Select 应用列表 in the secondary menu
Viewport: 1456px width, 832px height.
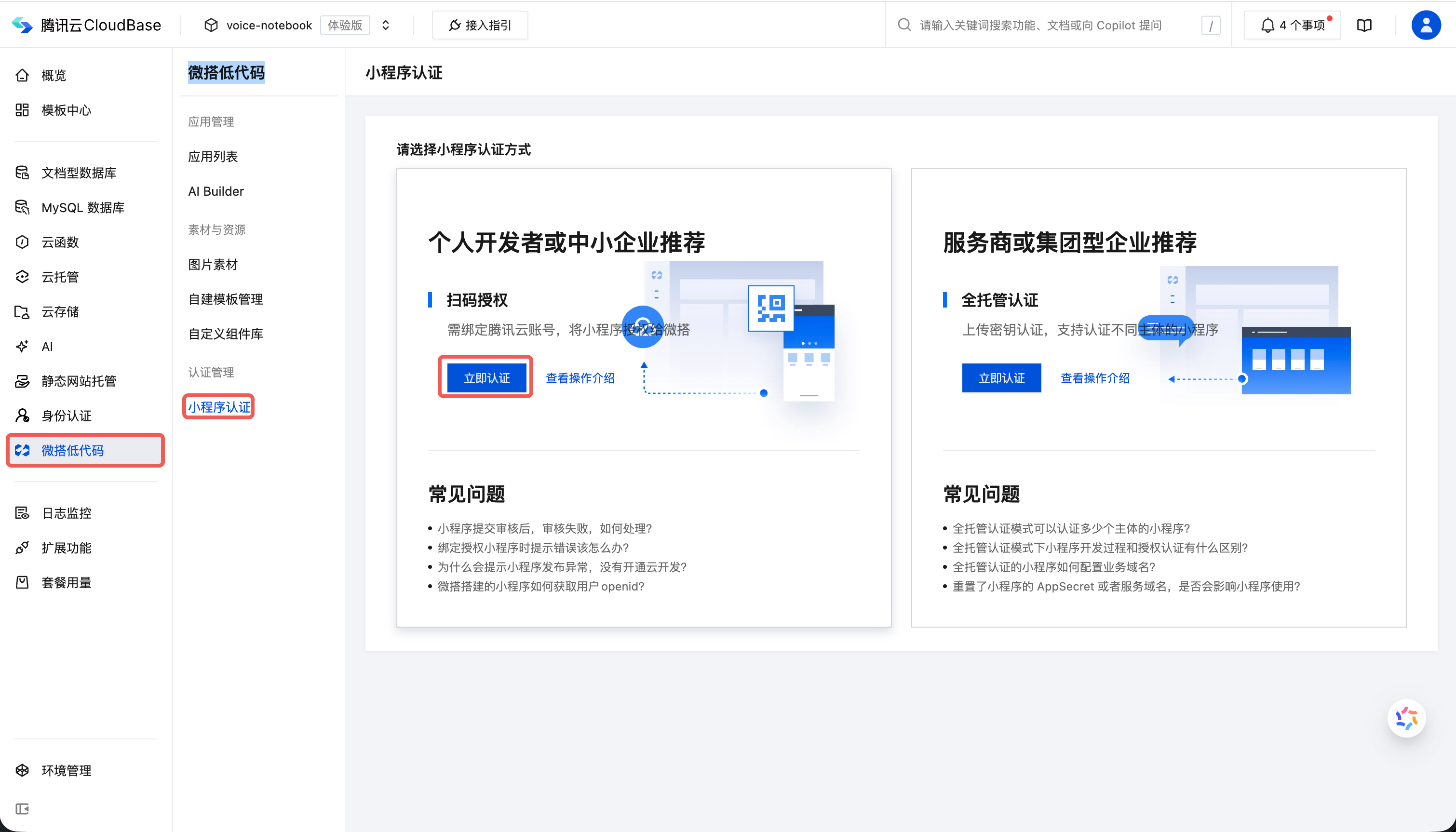[213, 156]
